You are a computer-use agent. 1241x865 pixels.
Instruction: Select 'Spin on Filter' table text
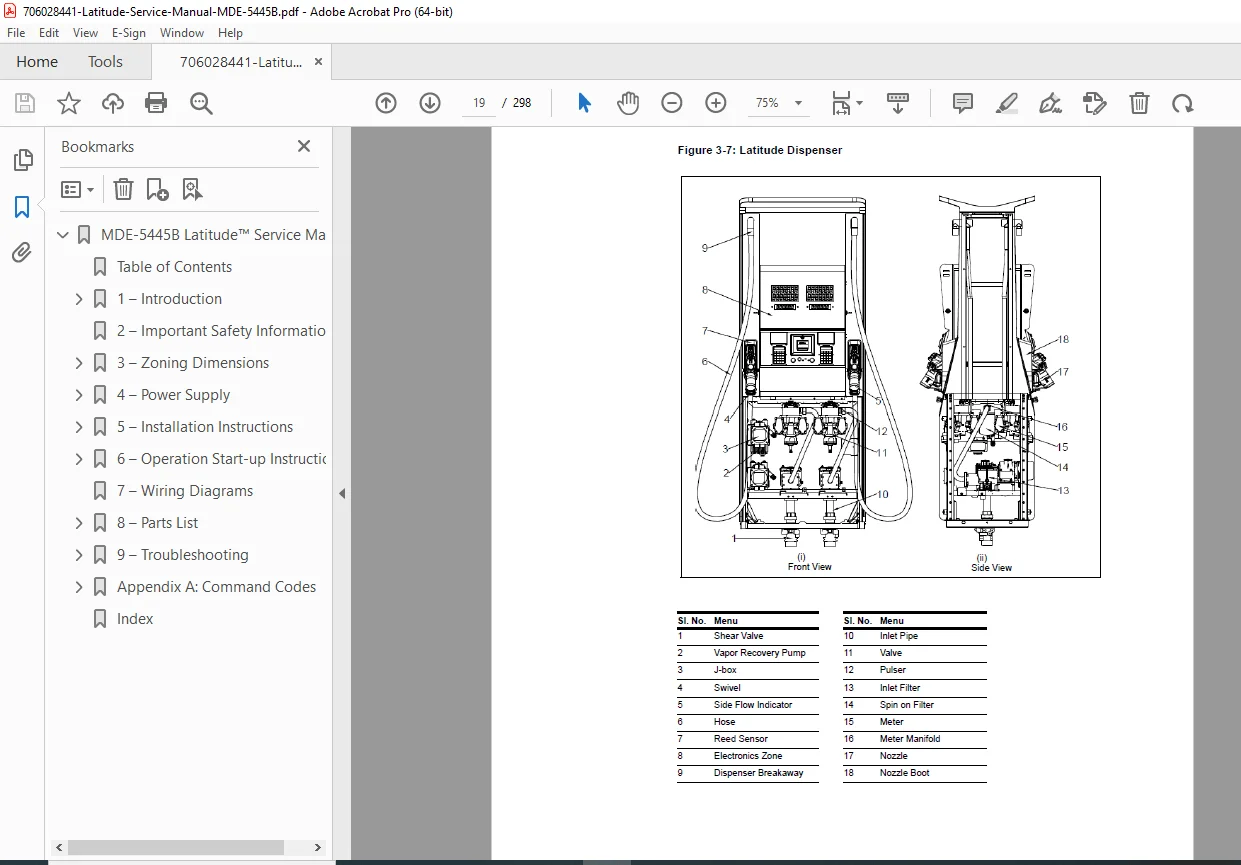(906, 705)
